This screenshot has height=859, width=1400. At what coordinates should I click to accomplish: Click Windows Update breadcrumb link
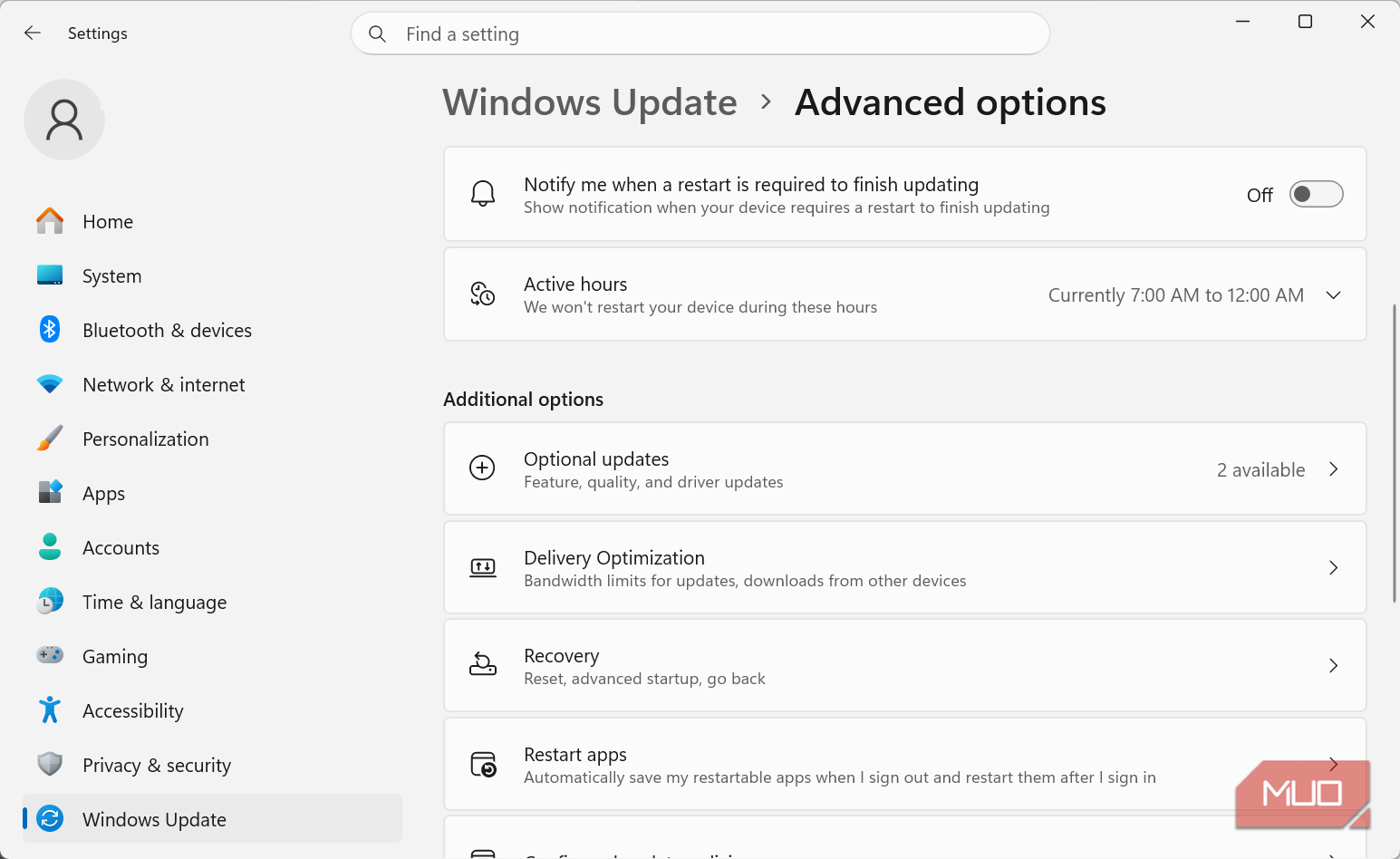590,102
